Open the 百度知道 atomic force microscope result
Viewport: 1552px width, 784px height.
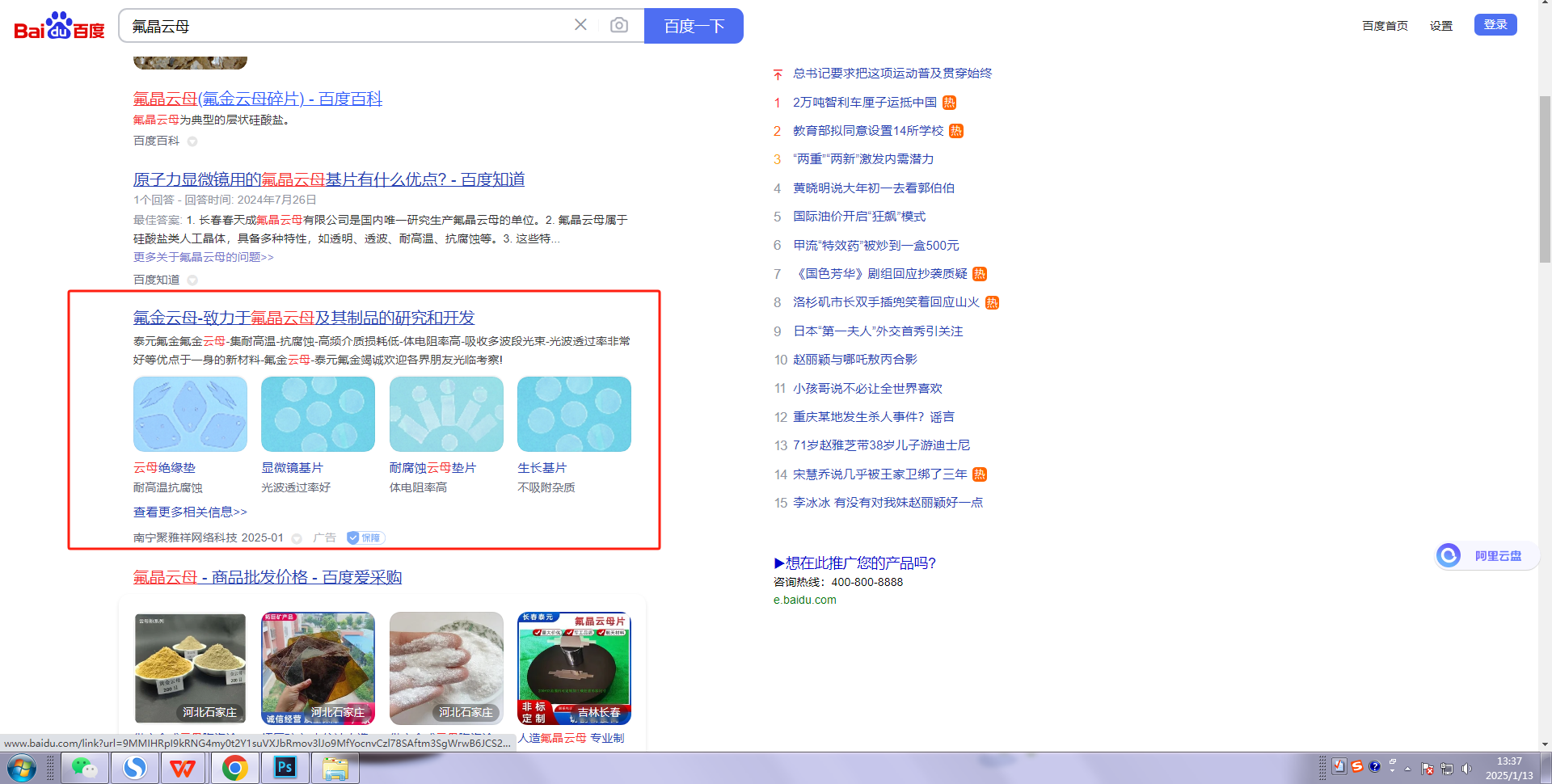click(x=329, y=179)
